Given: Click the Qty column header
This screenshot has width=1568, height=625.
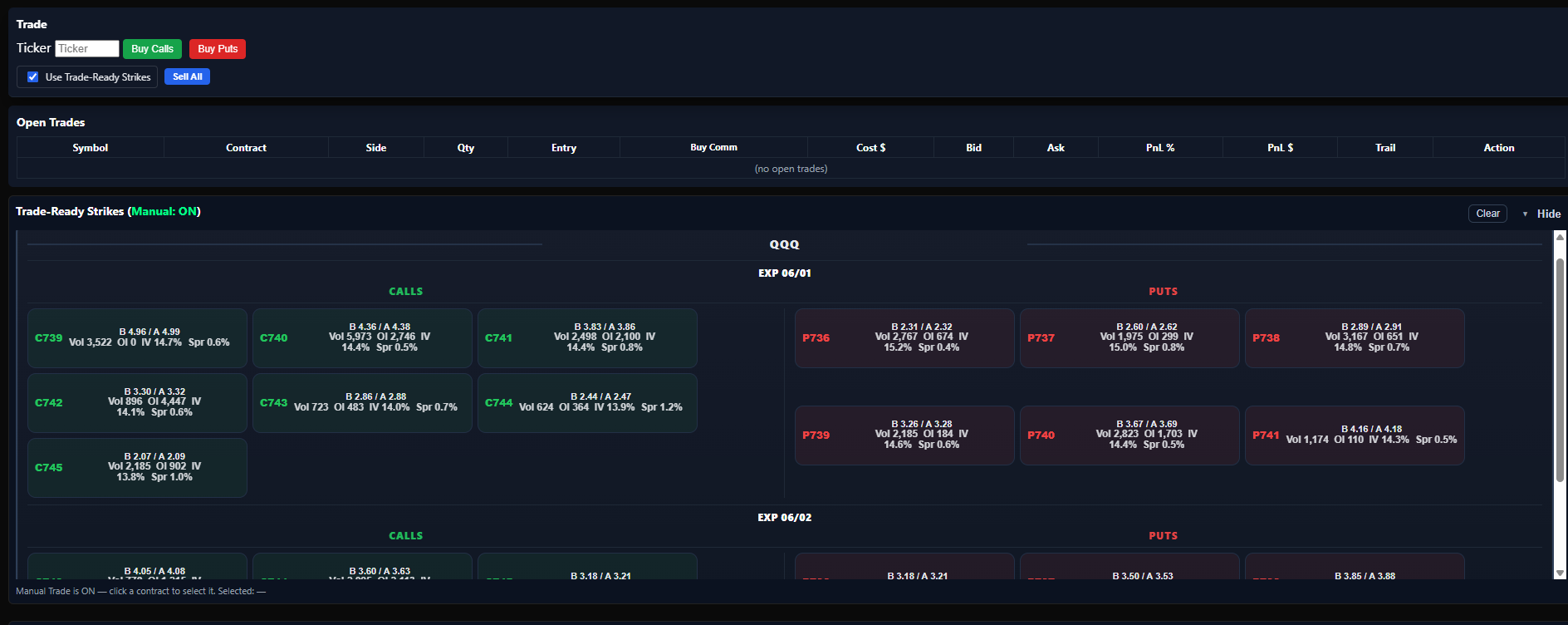Looking at the screenshot, I should [466, 148].
